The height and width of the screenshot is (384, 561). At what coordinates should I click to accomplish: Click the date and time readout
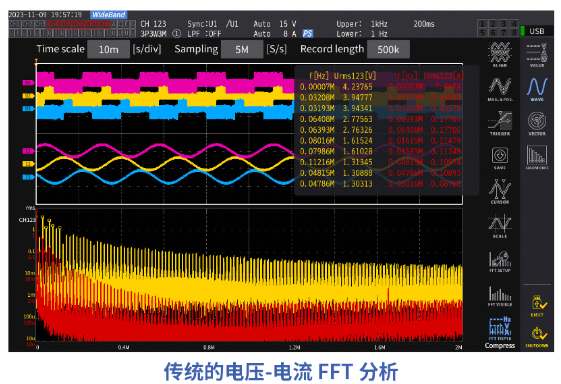point(45,15)
